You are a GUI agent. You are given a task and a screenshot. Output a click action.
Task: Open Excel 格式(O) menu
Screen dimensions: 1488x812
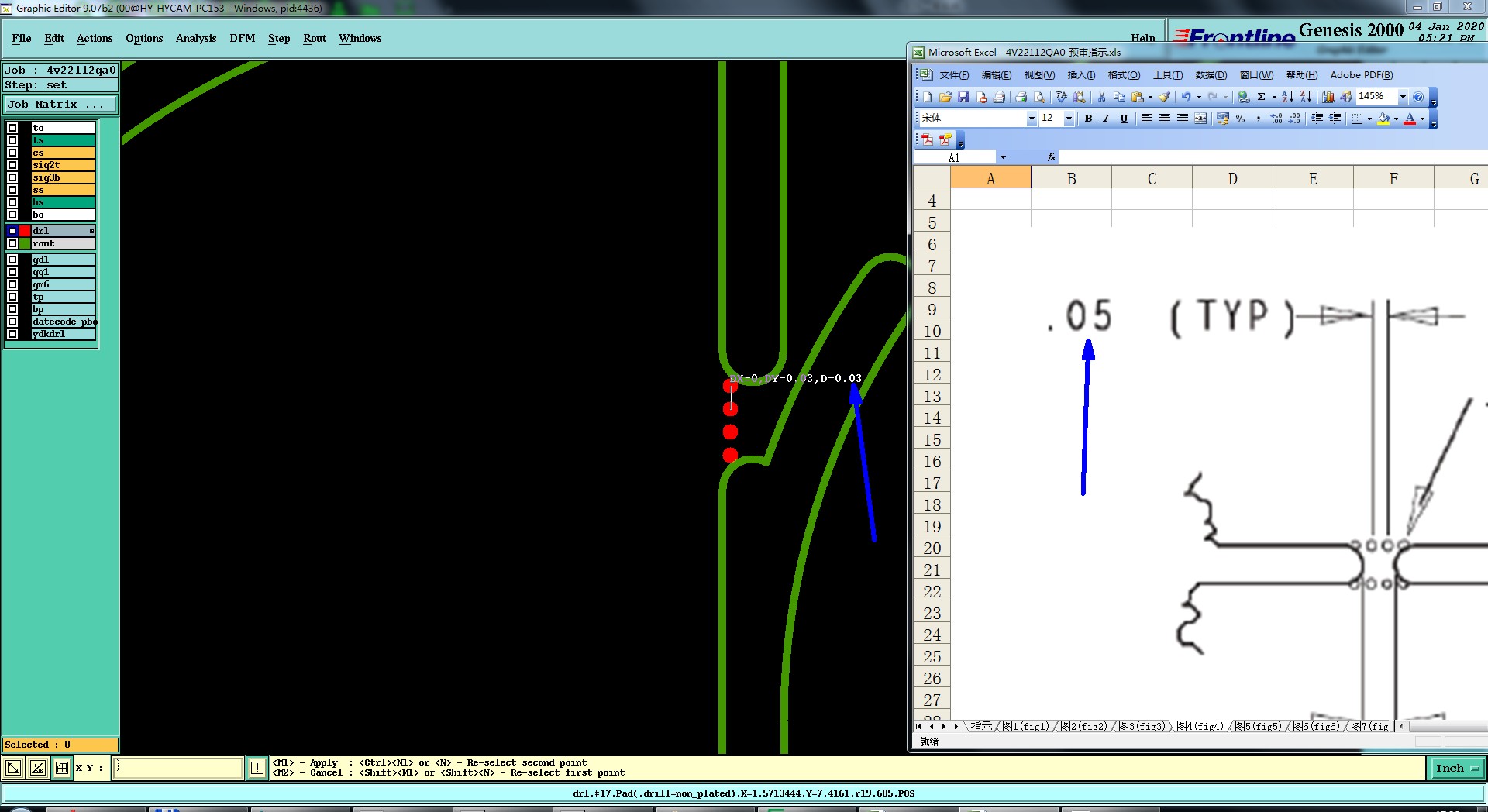[x=1124, y=75]
